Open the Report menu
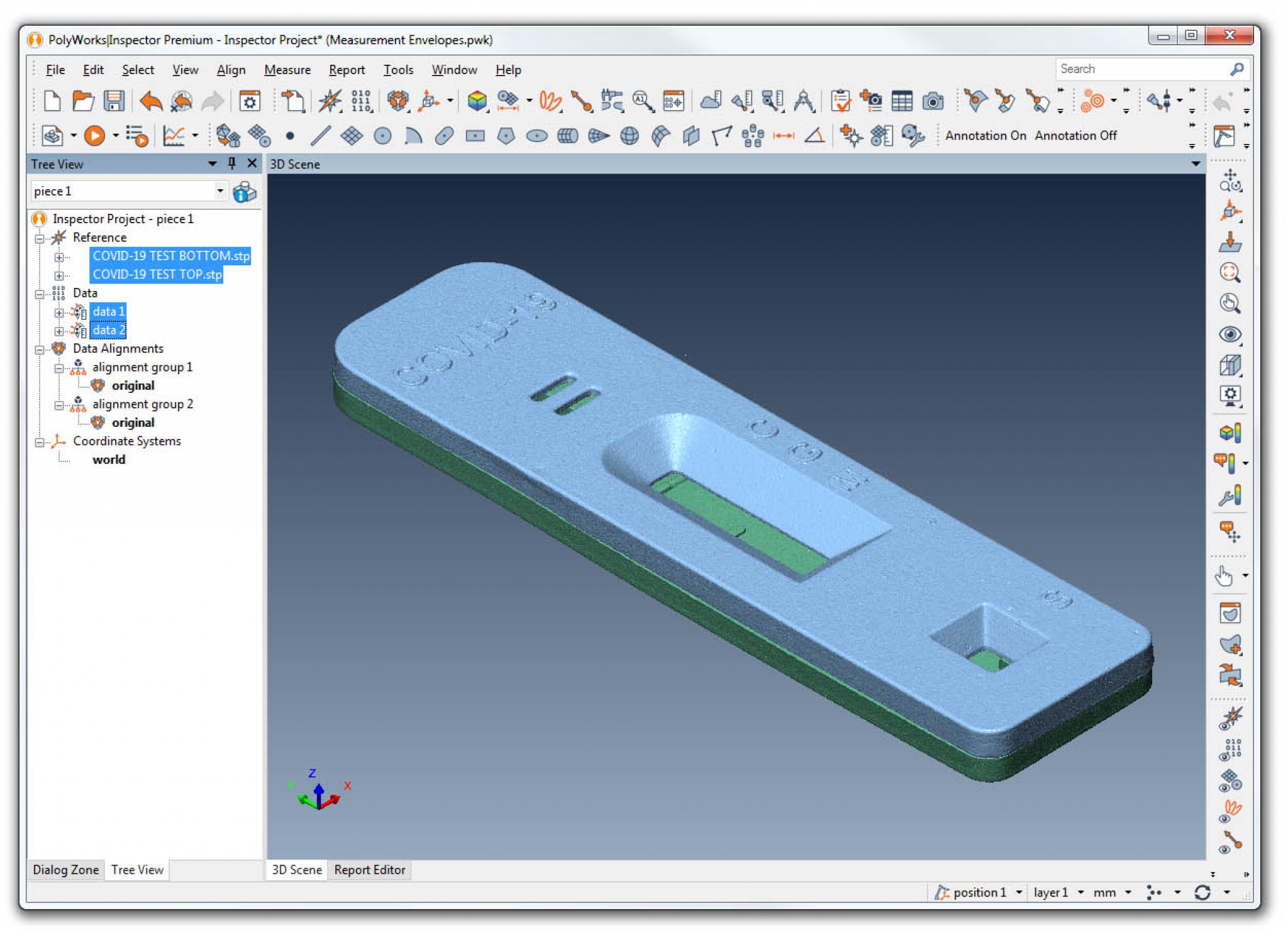Screen dimensions: 1288x943 tap(347, 70)
